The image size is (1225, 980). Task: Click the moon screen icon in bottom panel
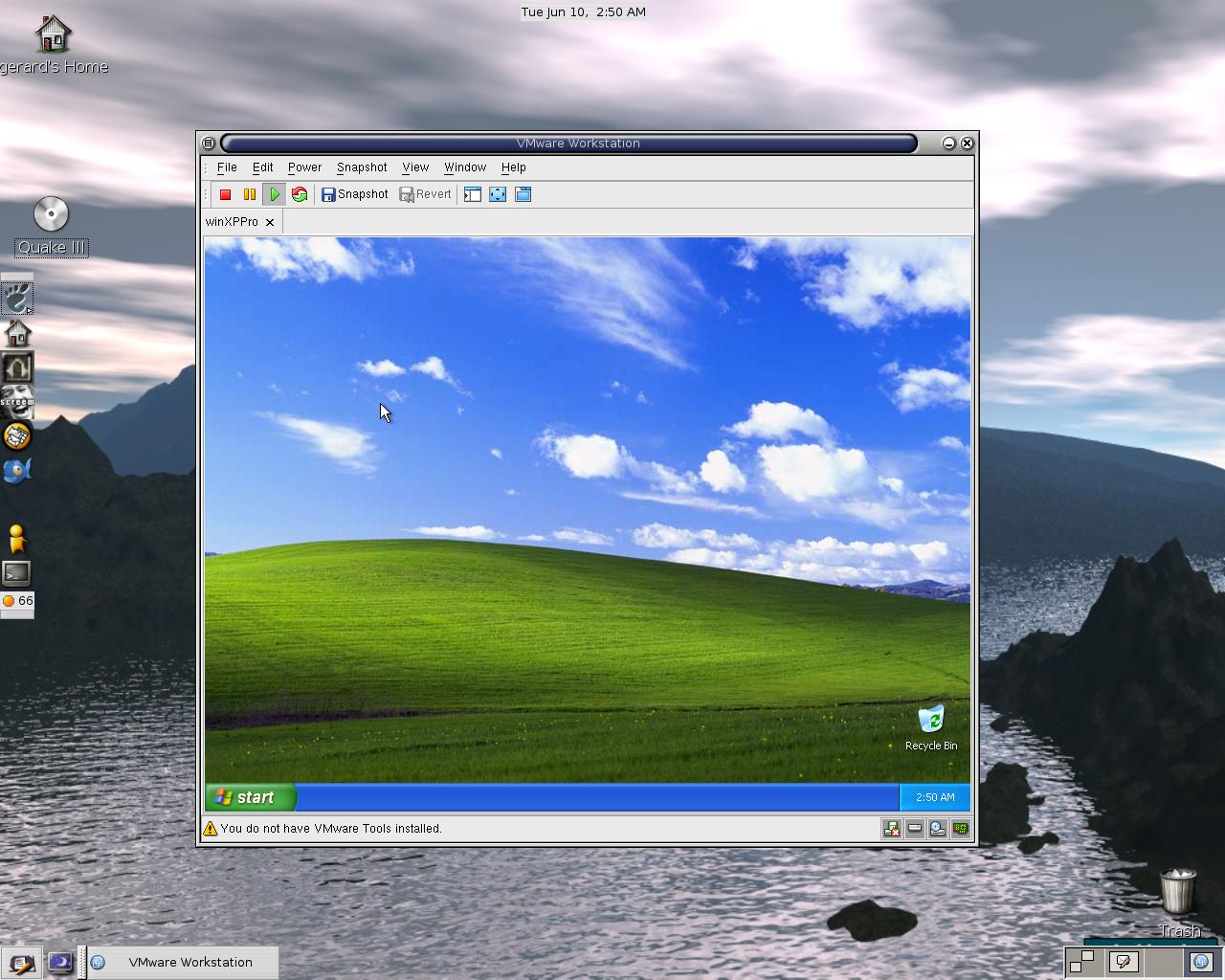[x=60, y=963]
